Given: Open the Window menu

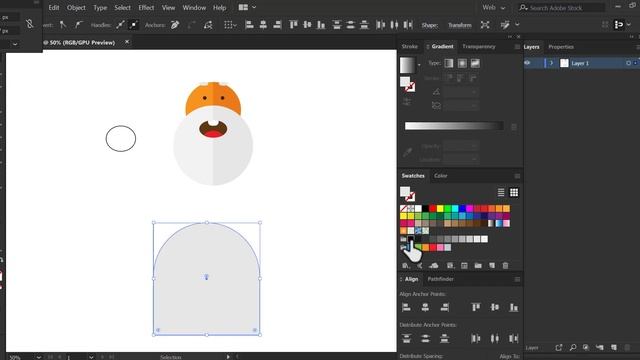Looking at the screenshot, I should pyautogui.click(x=194, y=7).
